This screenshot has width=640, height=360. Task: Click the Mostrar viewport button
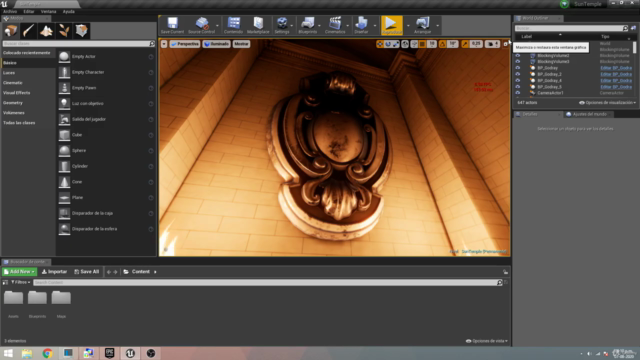coord(241,44)
